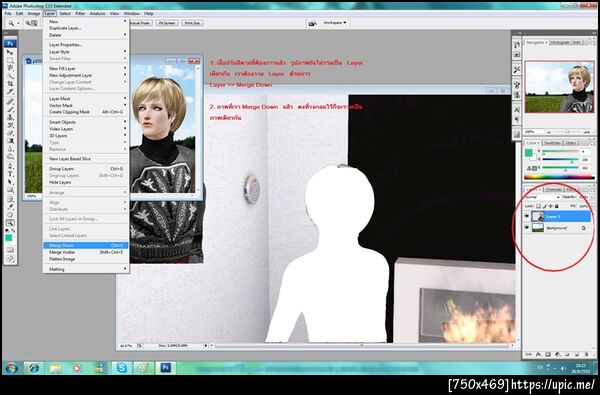Expand the New Adjustment Layer submenu

coord(86,75)
